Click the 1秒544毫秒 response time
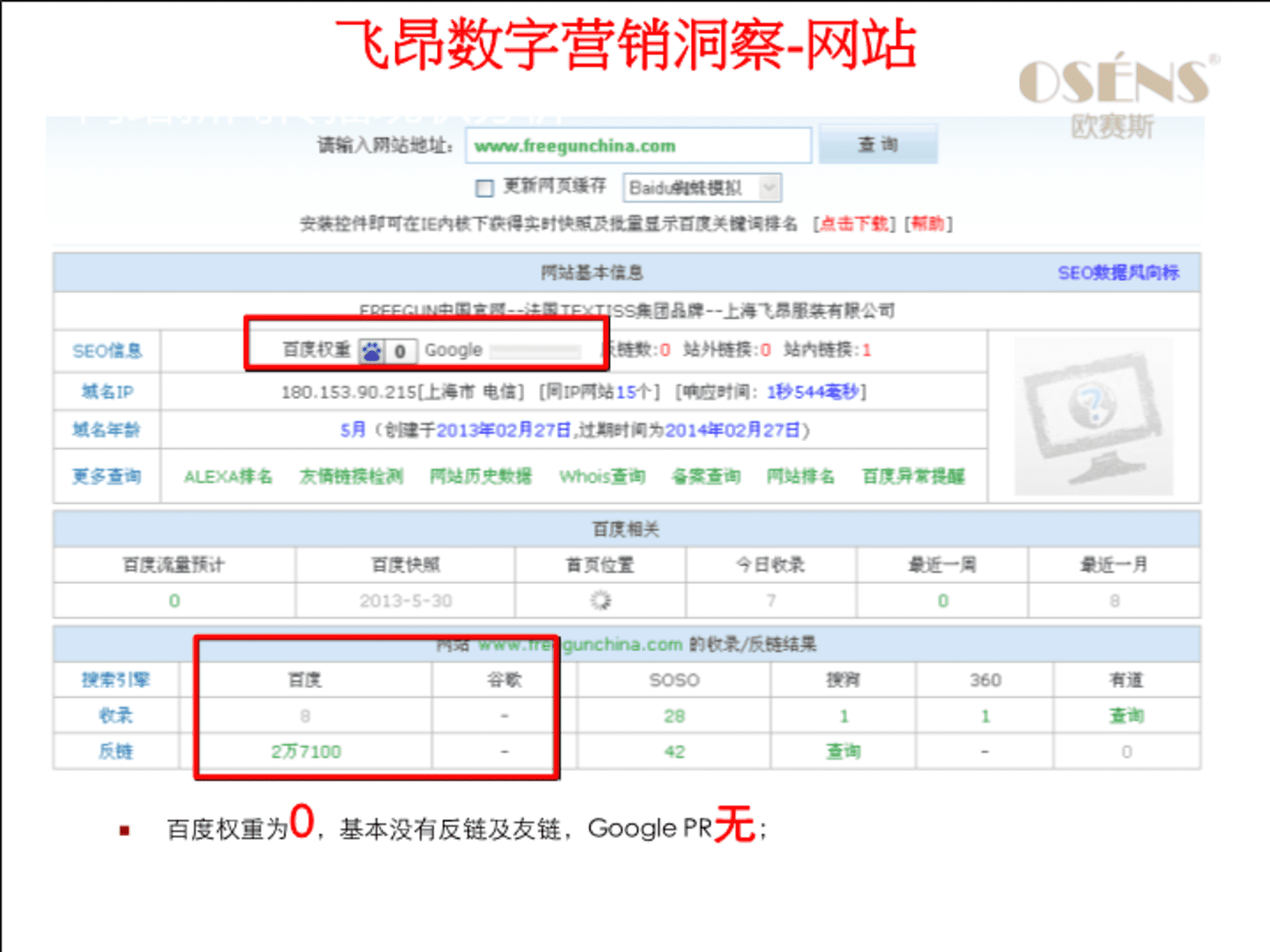The image size is (1270, 952). 813,392
